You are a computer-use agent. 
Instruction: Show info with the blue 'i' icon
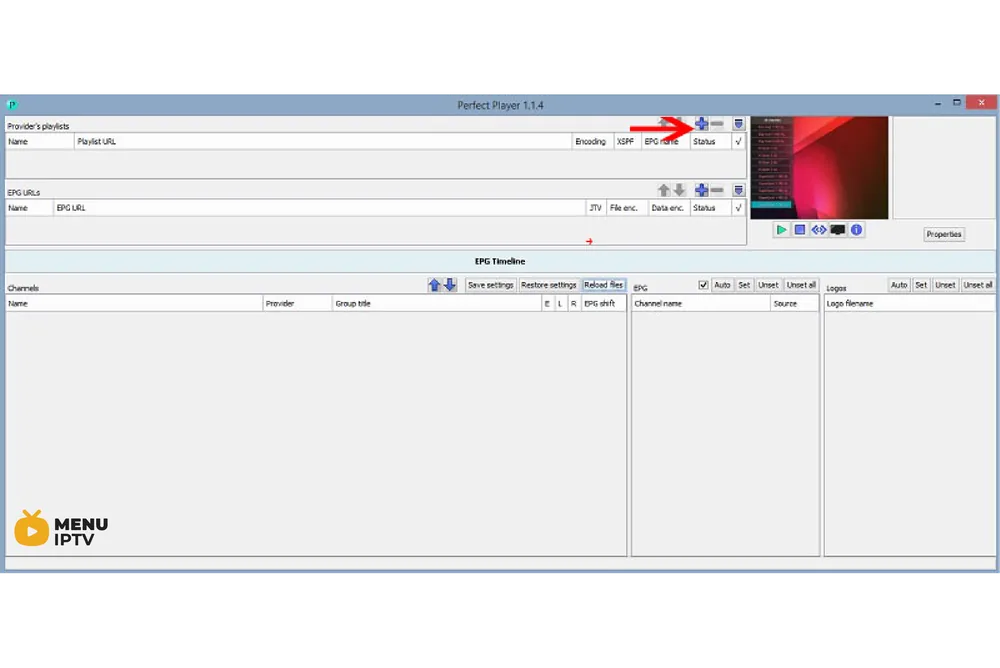pyautogui.click(x=857, y=230)
